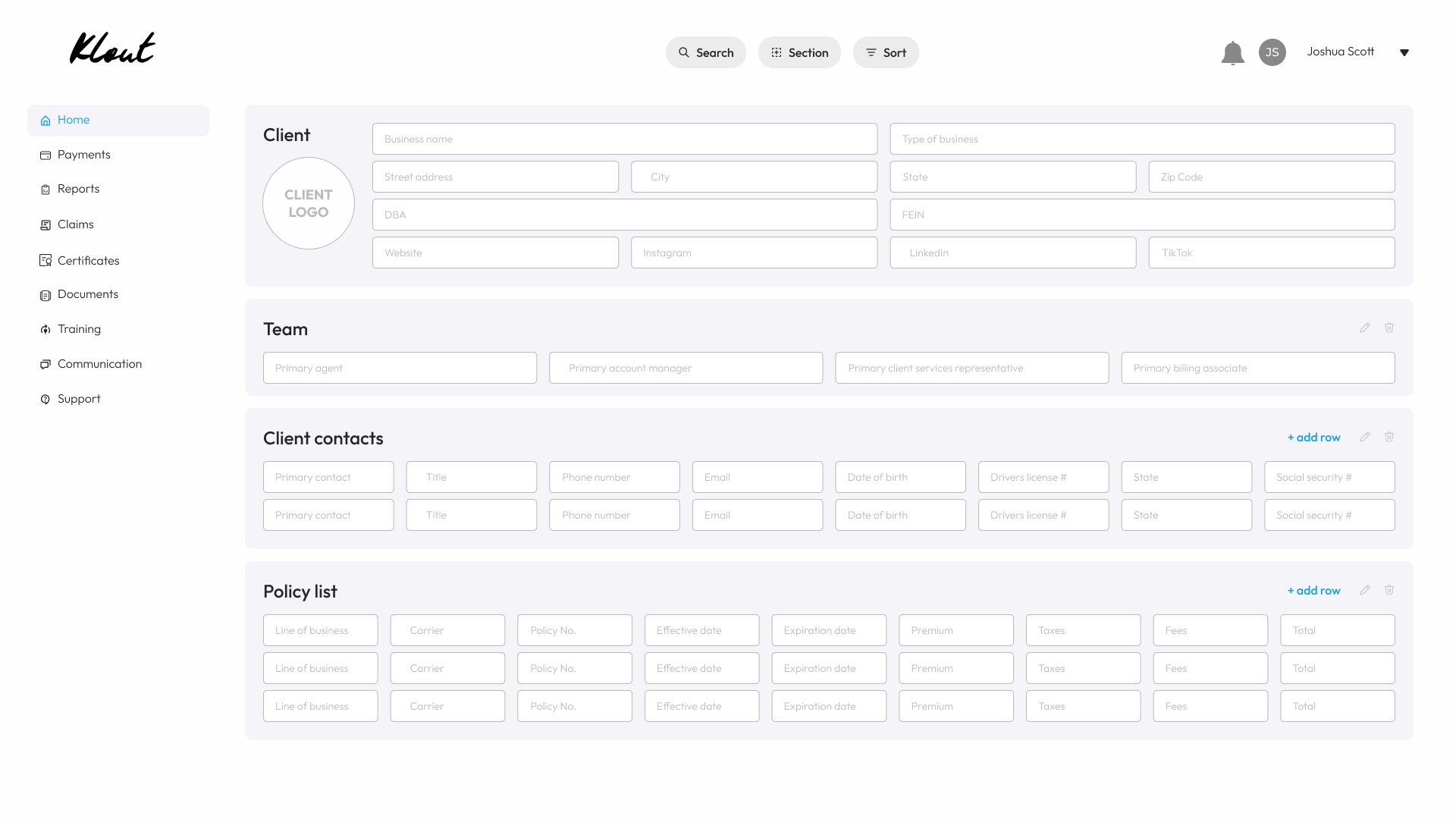
Task: Add a row to Client contacts
Action: click(x=1313, y=438)
